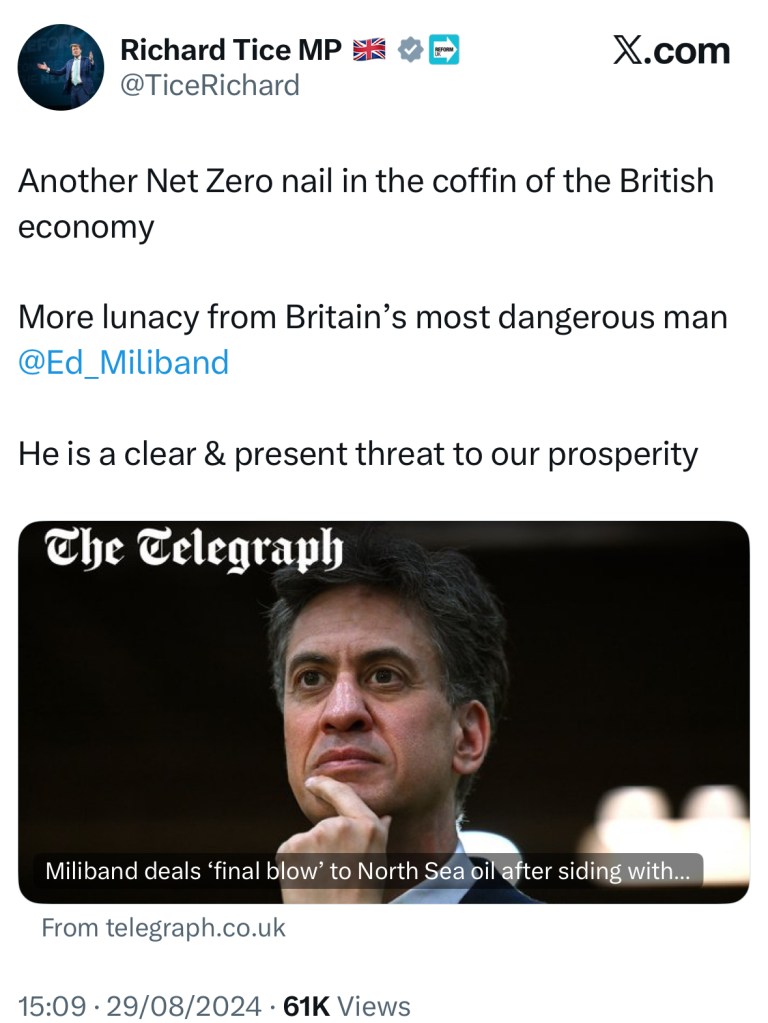Open the @TiceRichard handle

pyautogui.click(x=209, y=86)
